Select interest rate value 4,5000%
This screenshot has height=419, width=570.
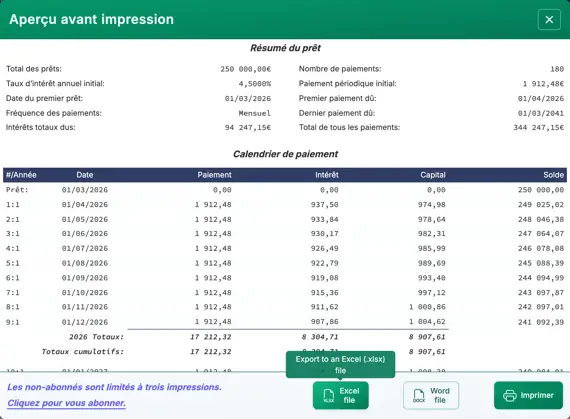(255, 84)
